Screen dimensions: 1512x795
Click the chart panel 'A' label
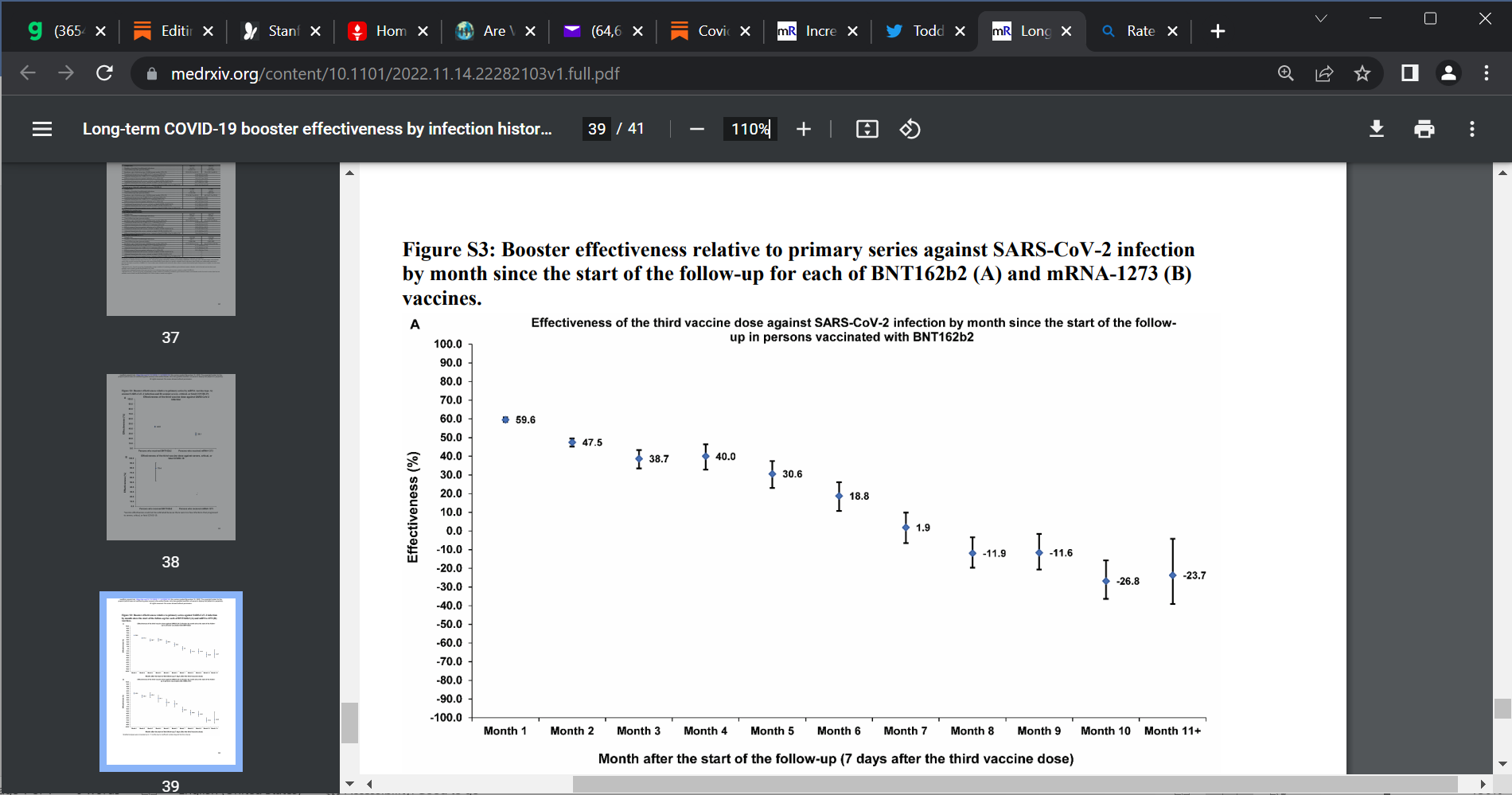[415, 325]
